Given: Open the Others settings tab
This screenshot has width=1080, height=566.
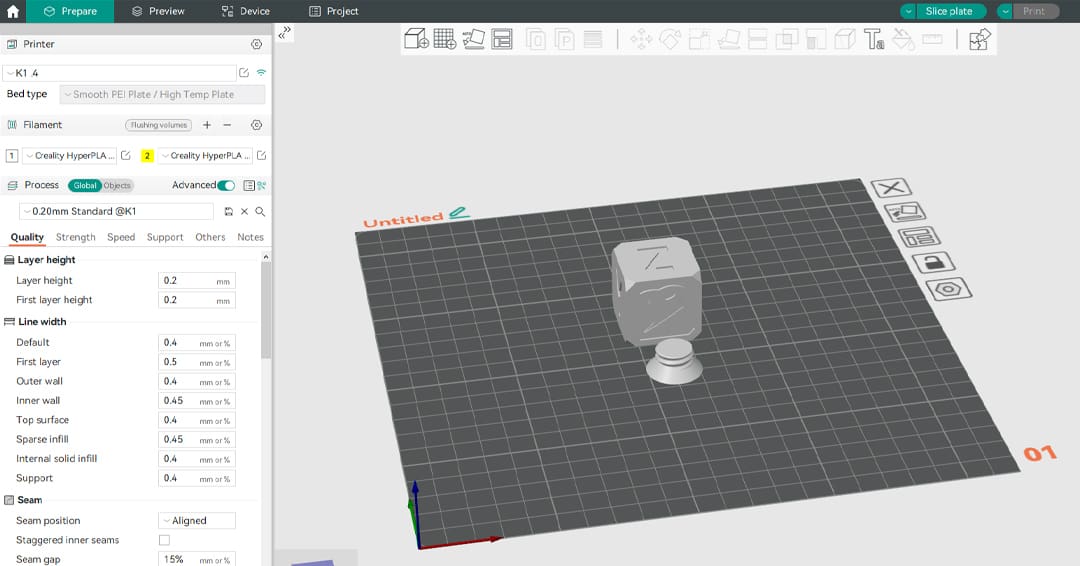Looking at the screenshot, I should click(x=210, y=237).
